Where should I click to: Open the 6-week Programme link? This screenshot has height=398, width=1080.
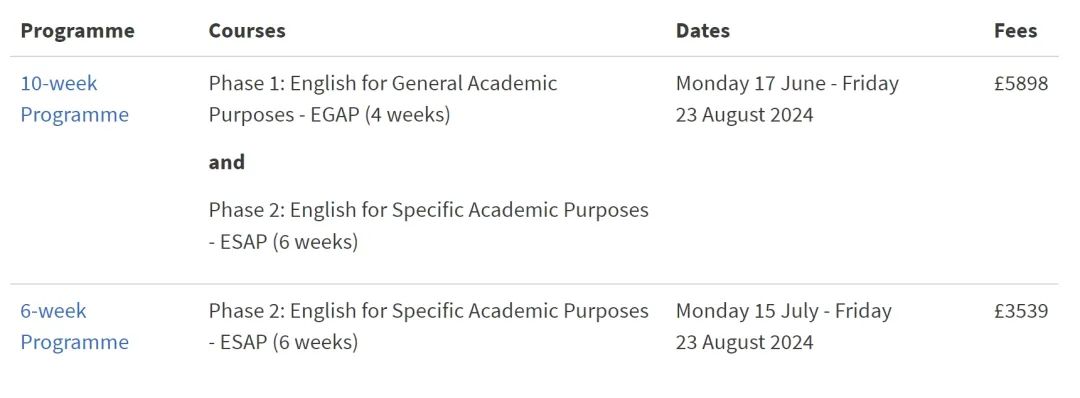tap(74, 326)
